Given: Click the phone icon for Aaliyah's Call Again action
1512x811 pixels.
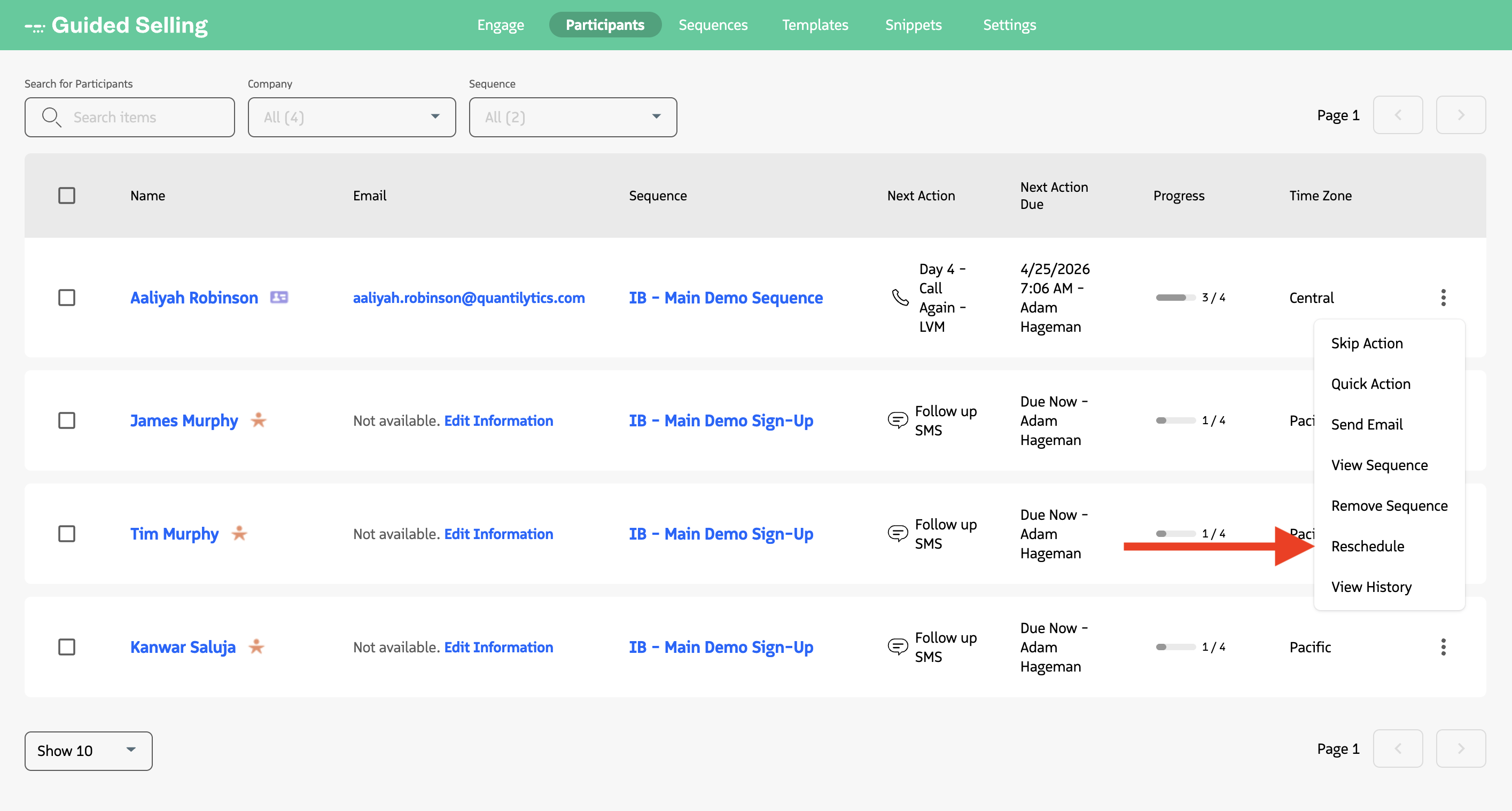Looking at the screenshot, I should 900,298.
